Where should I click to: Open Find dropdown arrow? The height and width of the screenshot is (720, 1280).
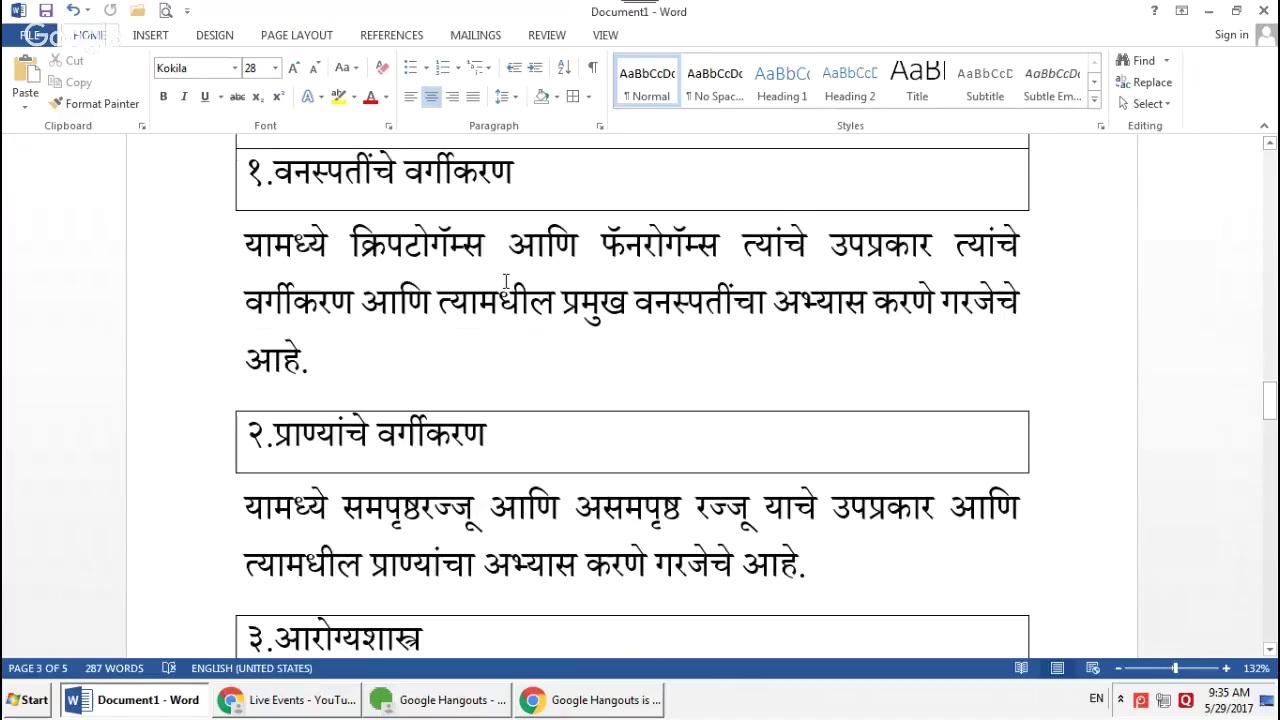1166,61
